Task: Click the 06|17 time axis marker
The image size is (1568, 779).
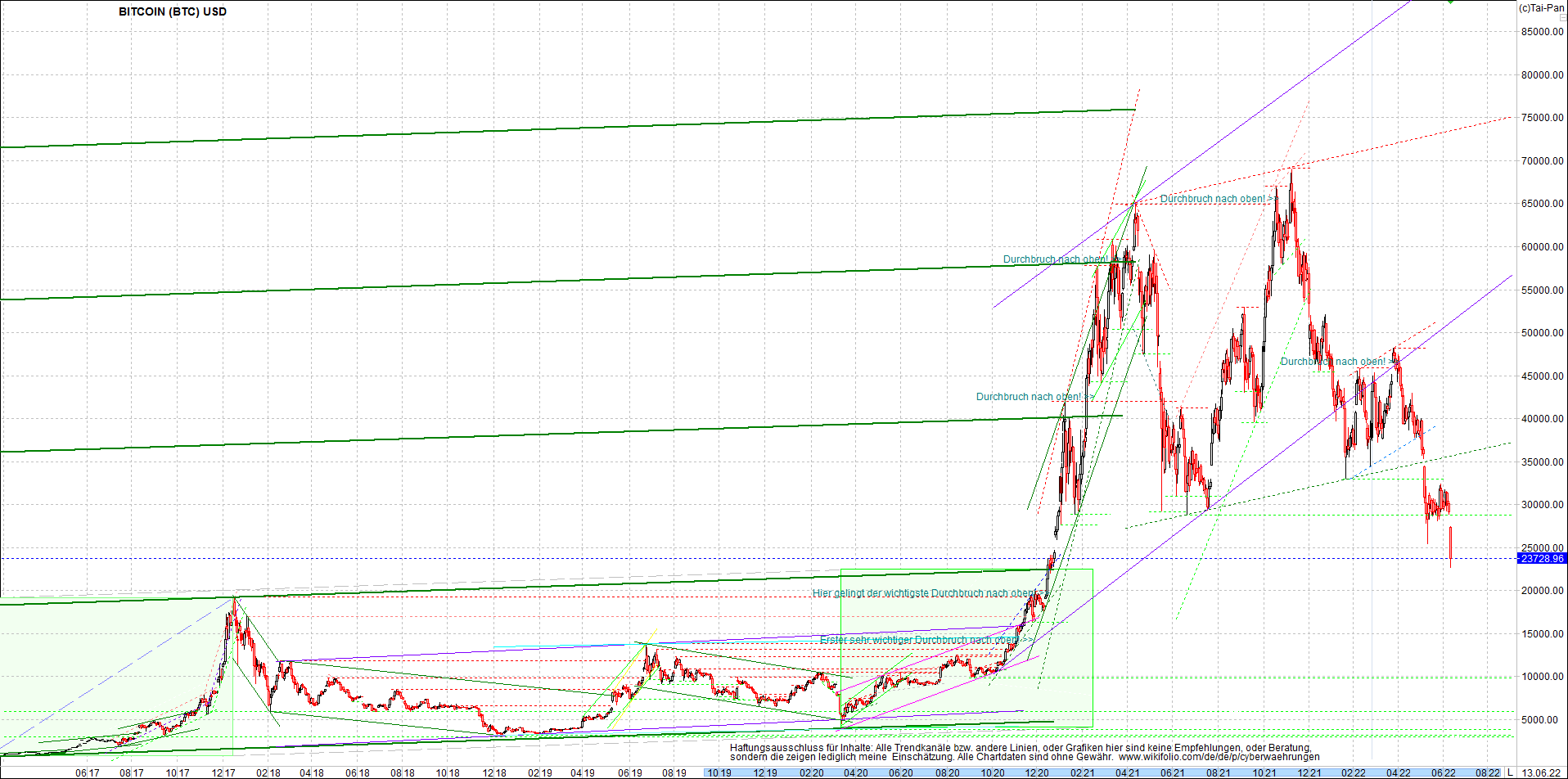Action: [88, 772]
